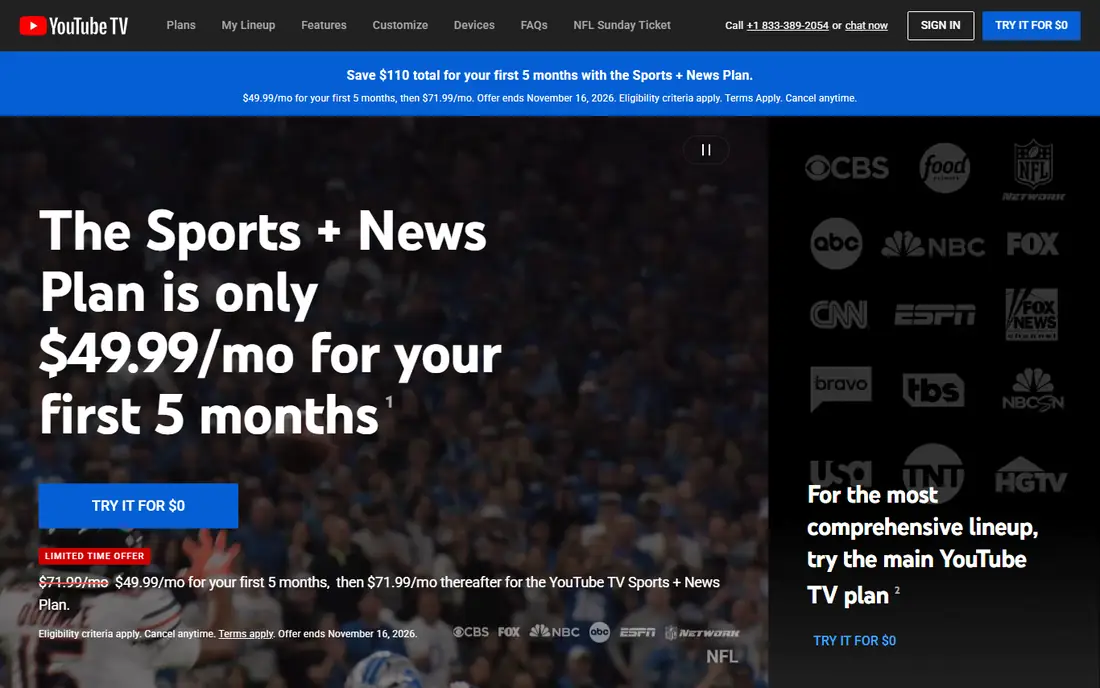Open the My Lineup page
The width and height of the screenshot is (1100, 688).
pos(248,25)
